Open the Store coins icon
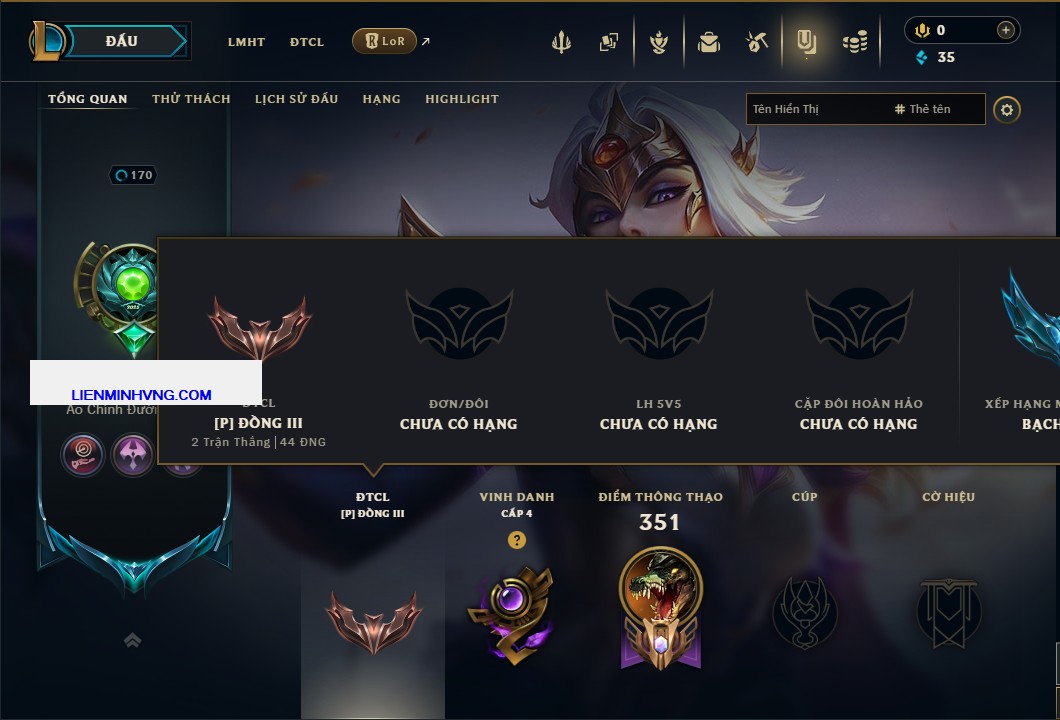The height and width of the screenshot is (720, 1060). [855, 43]
